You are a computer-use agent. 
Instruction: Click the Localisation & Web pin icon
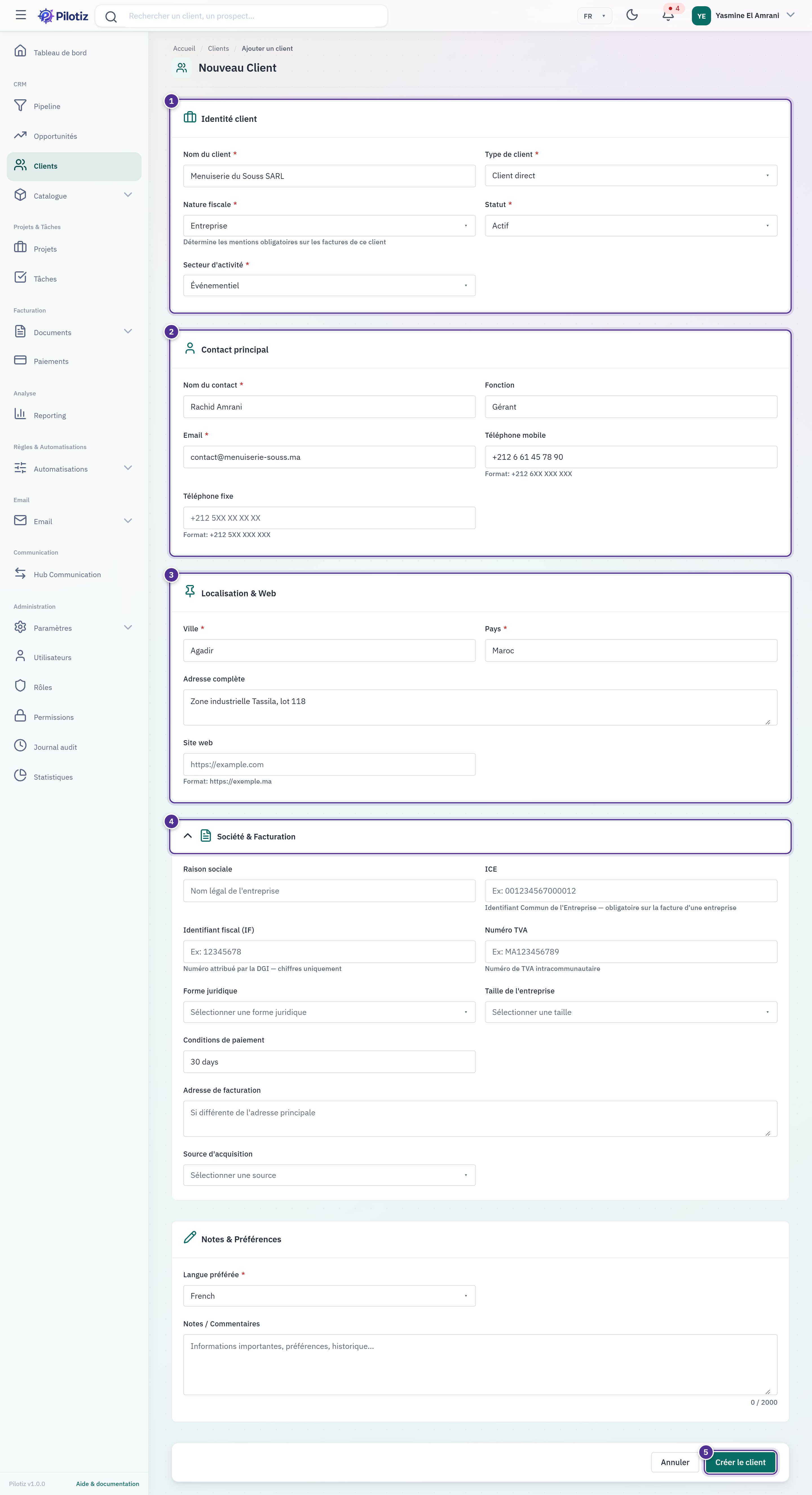click(190, 592)
